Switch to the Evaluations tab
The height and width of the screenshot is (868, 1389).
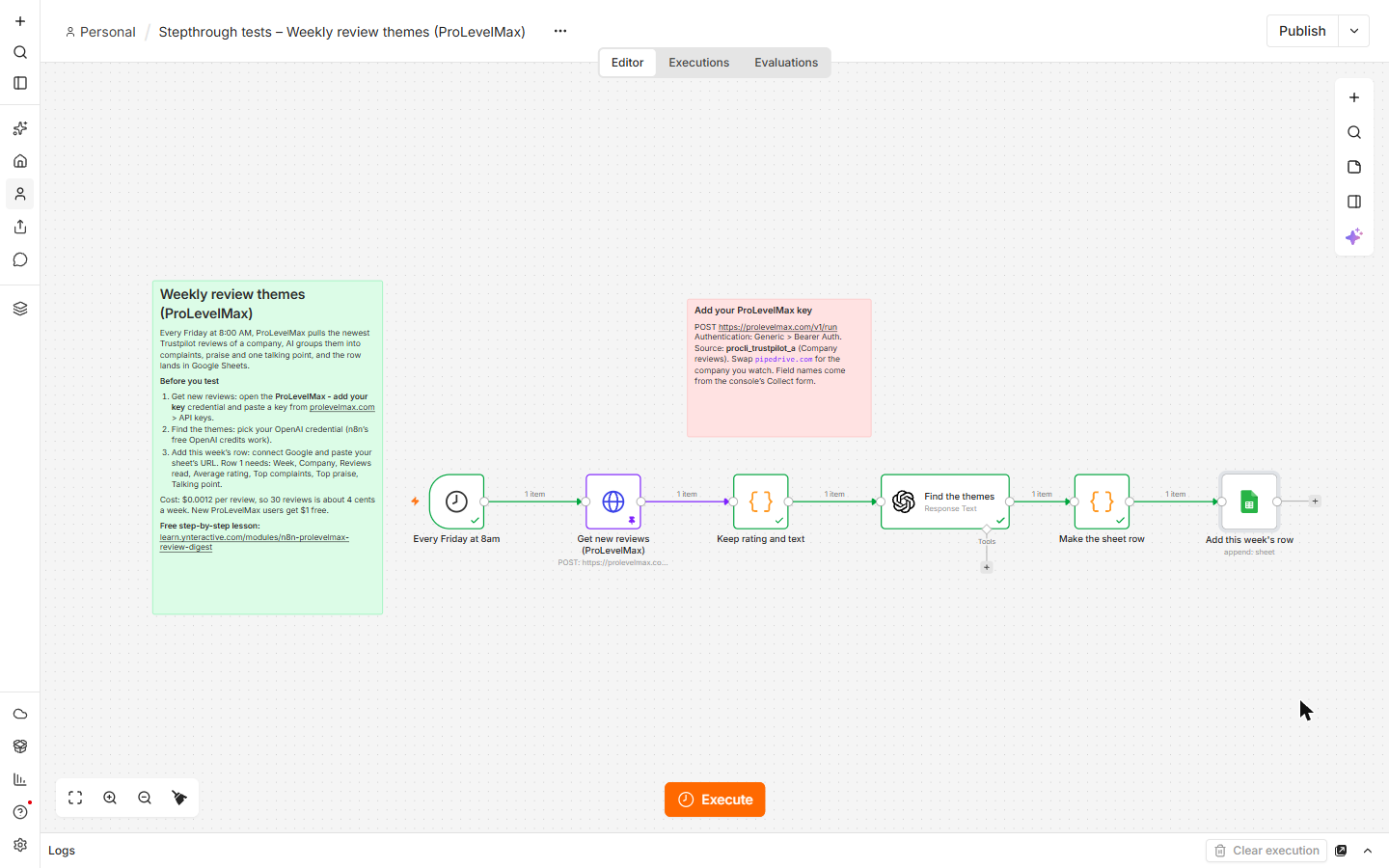tap(786, 62)
